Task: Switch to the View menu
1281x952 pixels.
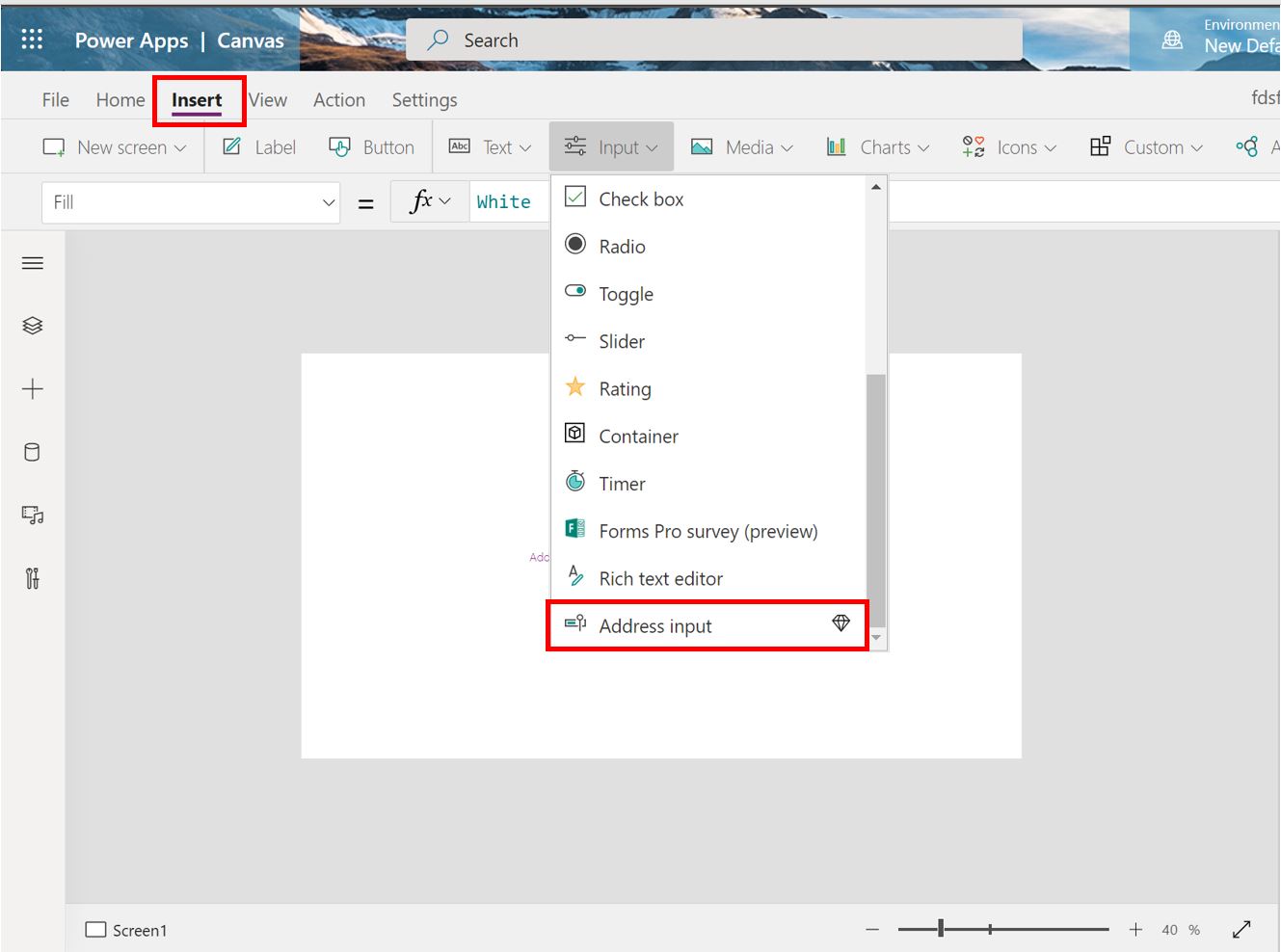Action: [267, 99]
